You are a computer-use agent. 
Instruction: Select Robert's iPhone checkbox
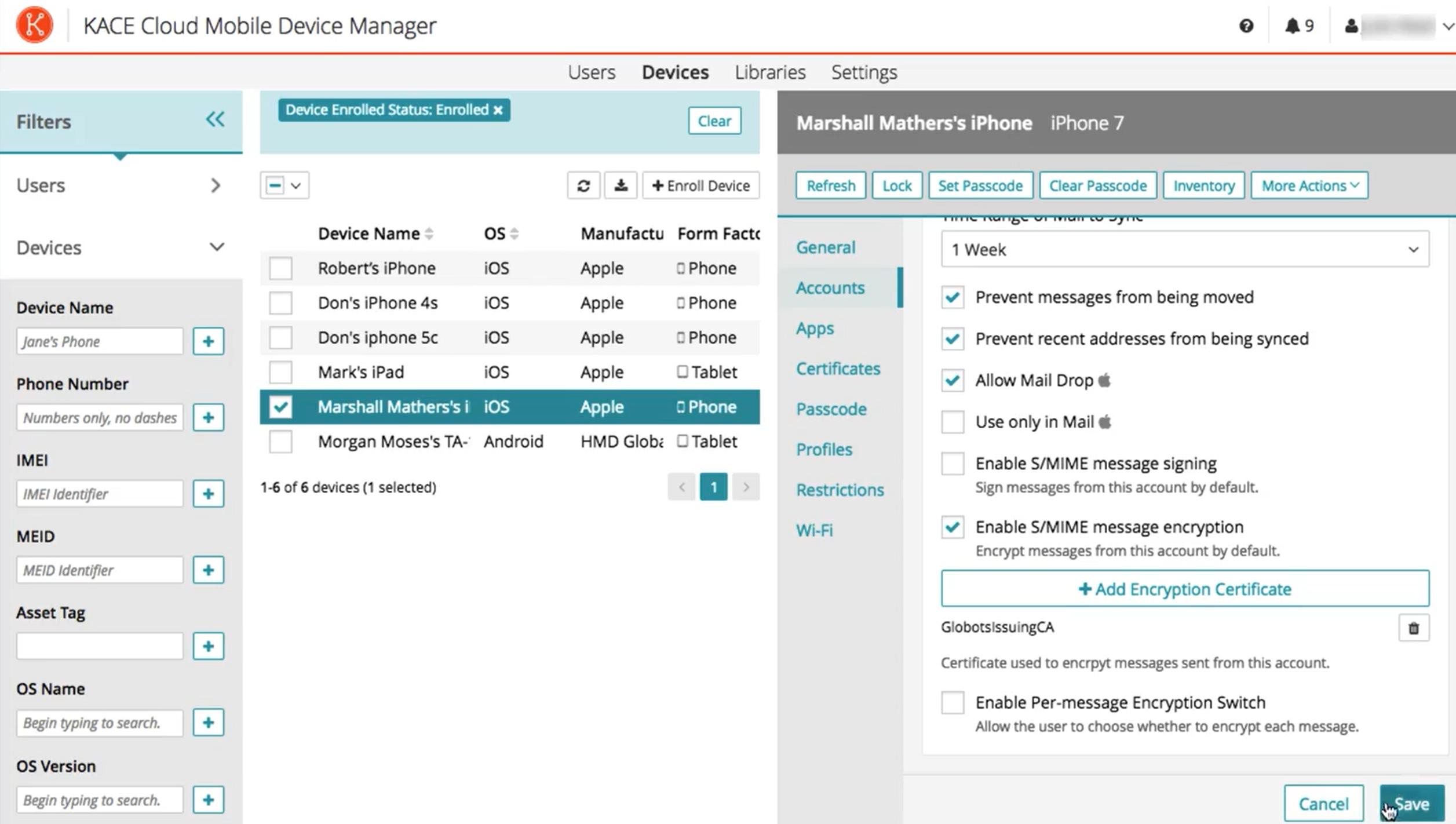pos(280,268)
